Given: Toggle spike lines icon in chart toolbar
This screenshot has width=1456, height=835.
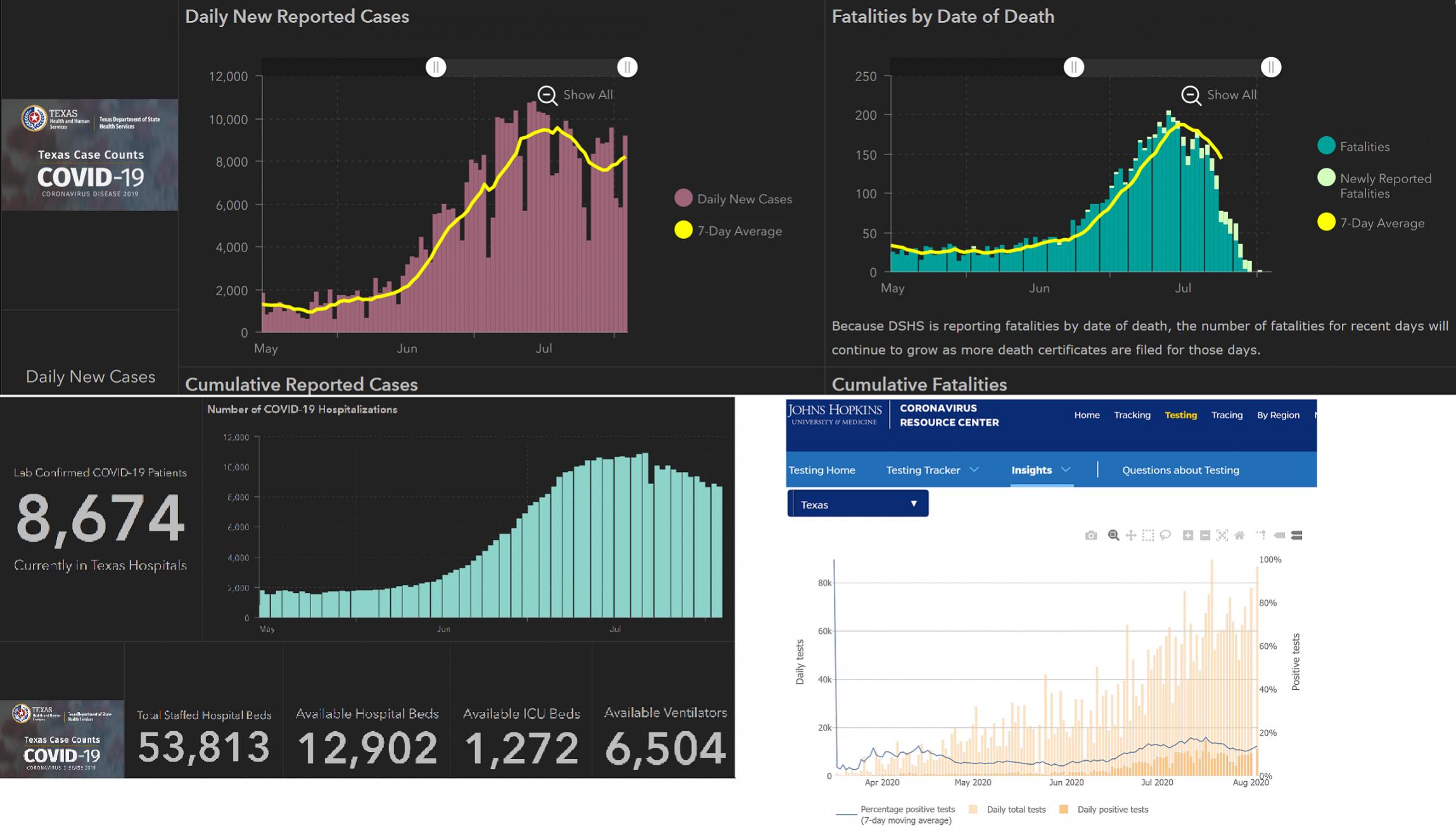Looking at the screenshot, I should click(1261, 535).
